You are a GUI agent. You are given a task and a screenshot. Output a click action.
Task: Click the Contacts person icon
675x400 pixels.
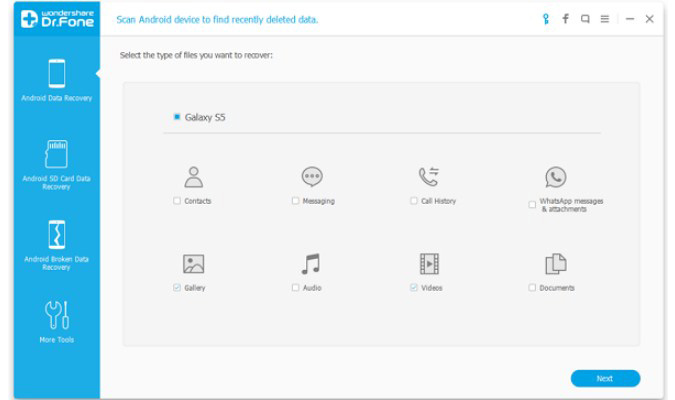click(194, 177)
